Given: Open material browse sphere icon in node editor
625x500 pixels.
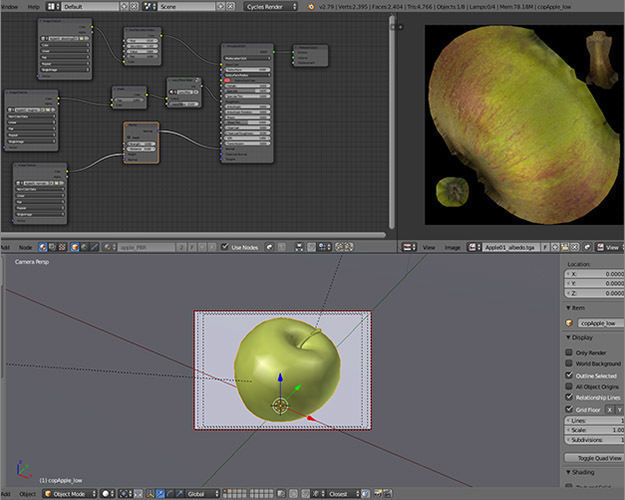Looking at the screenshot, I should click(x=108, y=247).
